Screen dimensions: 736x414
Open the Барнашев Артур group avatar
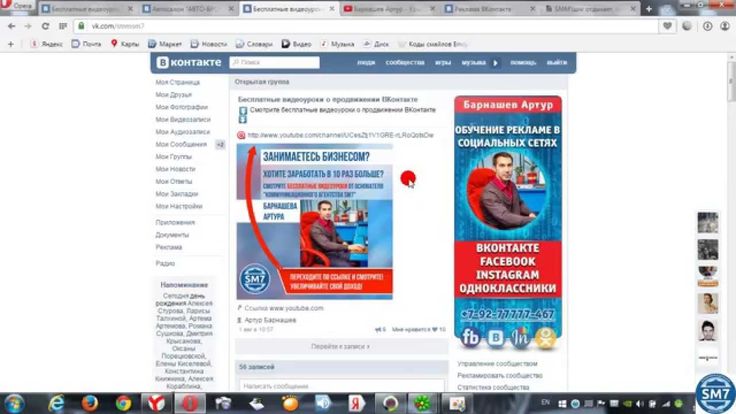click(x=508, y=224)
